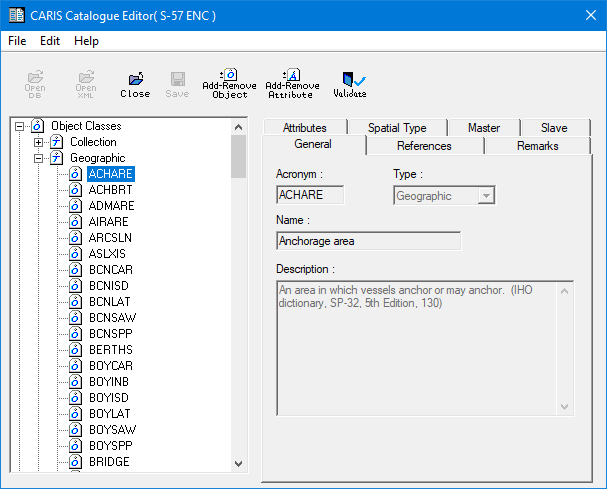Open the Type dropdown showing Geographic
The height and width of the screenshot is (489, 607).
[x=486, y=196]
